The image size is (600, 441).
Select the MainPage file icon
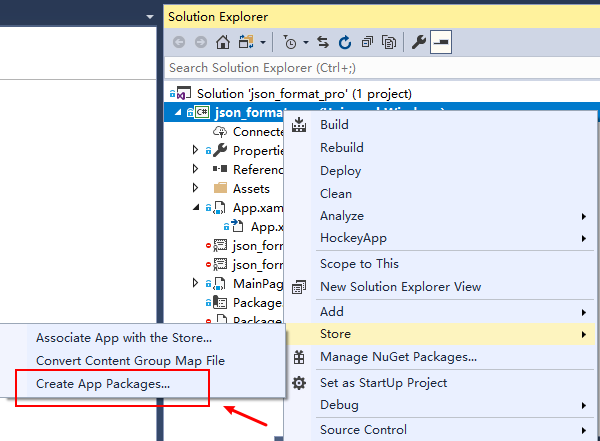[220, 284]
